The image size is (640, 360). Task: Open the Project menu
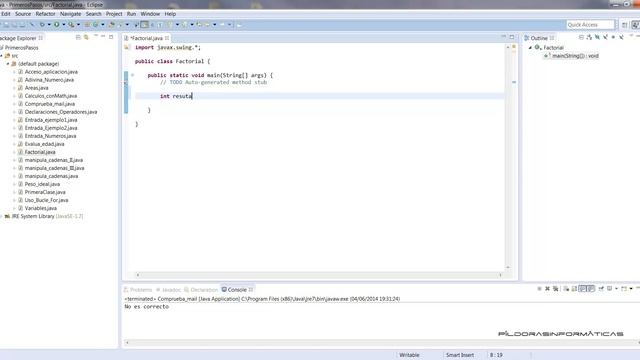pos(114,14)
